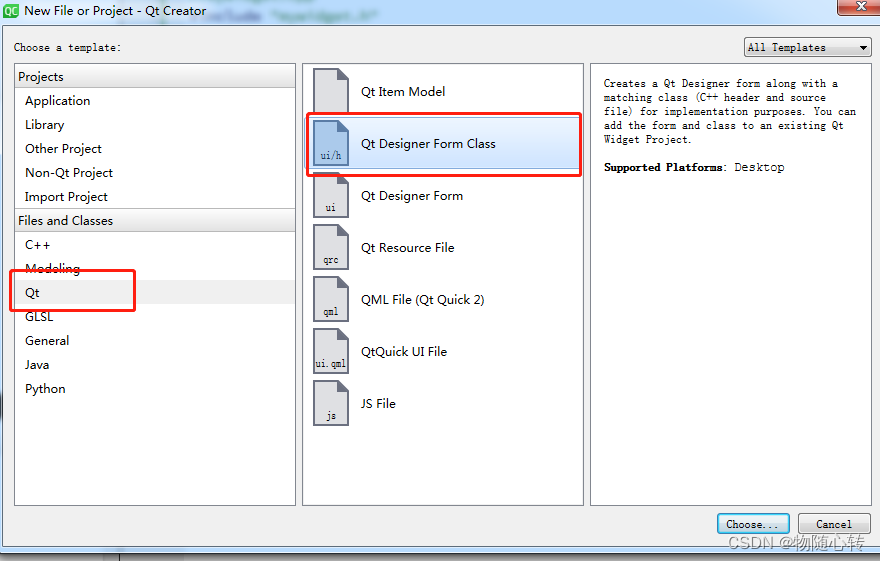Select Python files category
This screenshot has width=880, height=561.
click(x=154, y=389)
